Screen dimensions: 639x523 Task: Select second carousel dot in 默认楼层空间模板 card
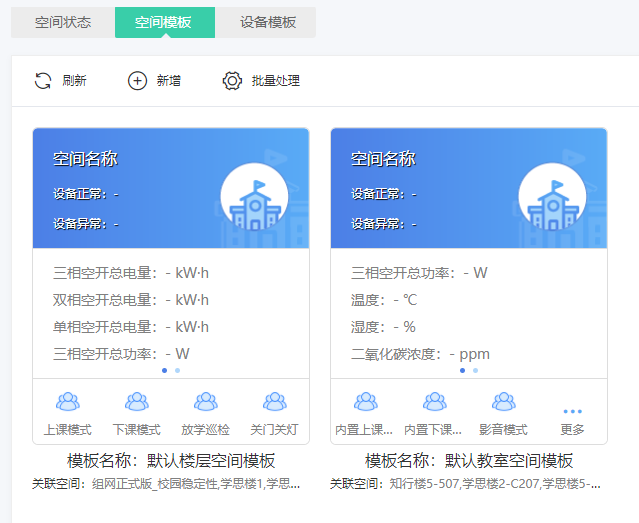click(178, 371)
